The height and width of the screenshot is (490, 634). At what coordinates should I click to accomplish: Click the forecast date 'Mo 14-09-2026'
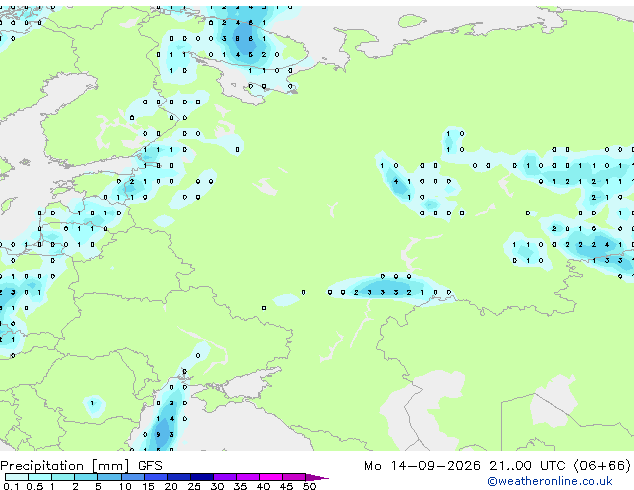[x=422, y=466]
